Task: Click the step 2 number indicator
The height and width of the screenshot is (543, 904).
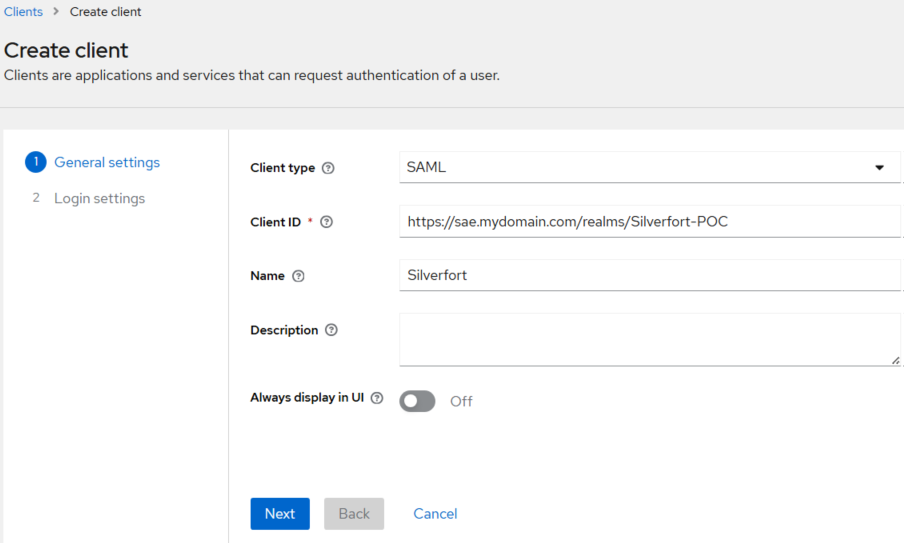Action: (x=36, y=198)
